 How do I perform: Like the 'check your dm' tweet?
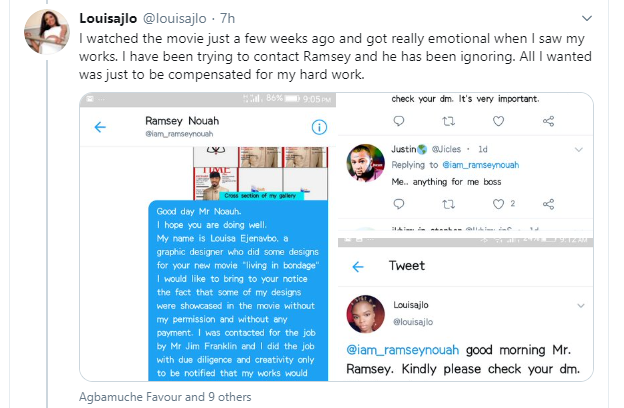(x=498, y=121)
